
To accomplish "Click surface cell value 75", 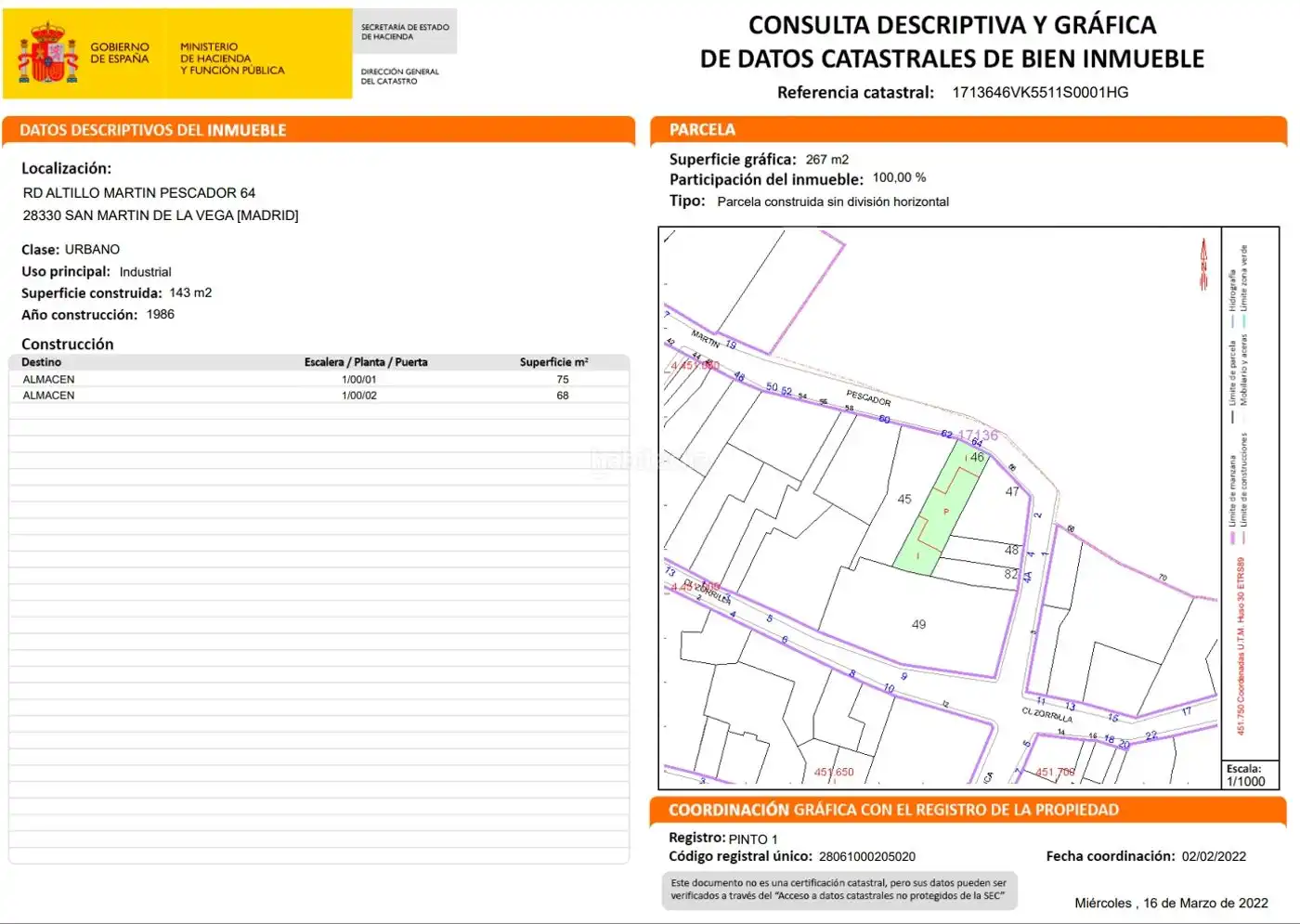I will [x=563, y=380].
